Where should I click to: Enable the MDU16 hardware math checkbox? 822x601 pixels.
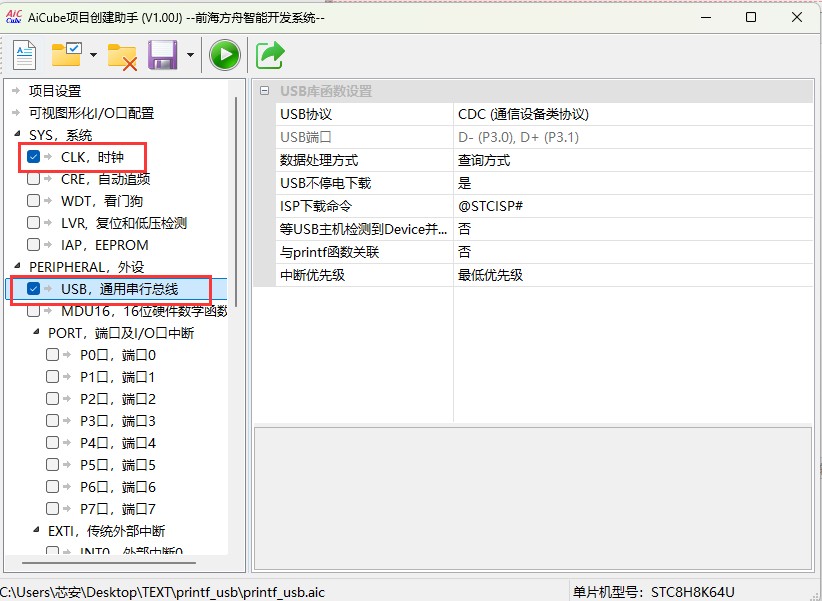point(34,311)
